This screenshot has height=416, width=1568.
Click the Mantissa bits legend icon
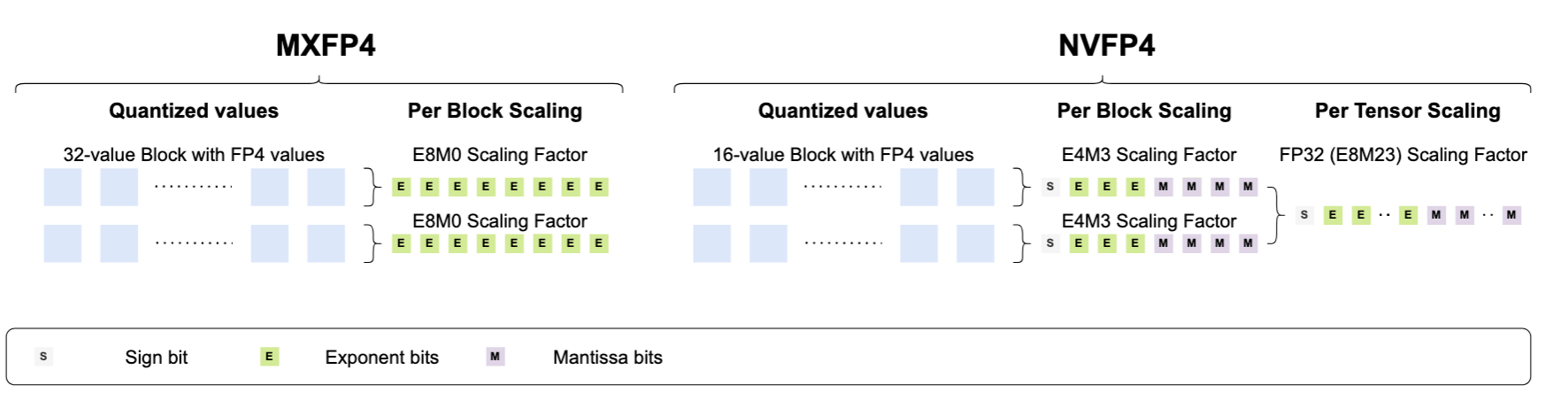pyautogui.click(x=496, y=357)
